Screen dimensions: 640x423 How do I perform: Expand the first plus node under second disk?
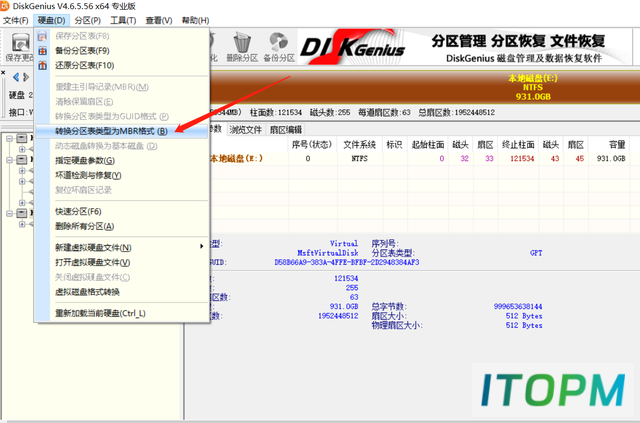click(x=22, y=171)
